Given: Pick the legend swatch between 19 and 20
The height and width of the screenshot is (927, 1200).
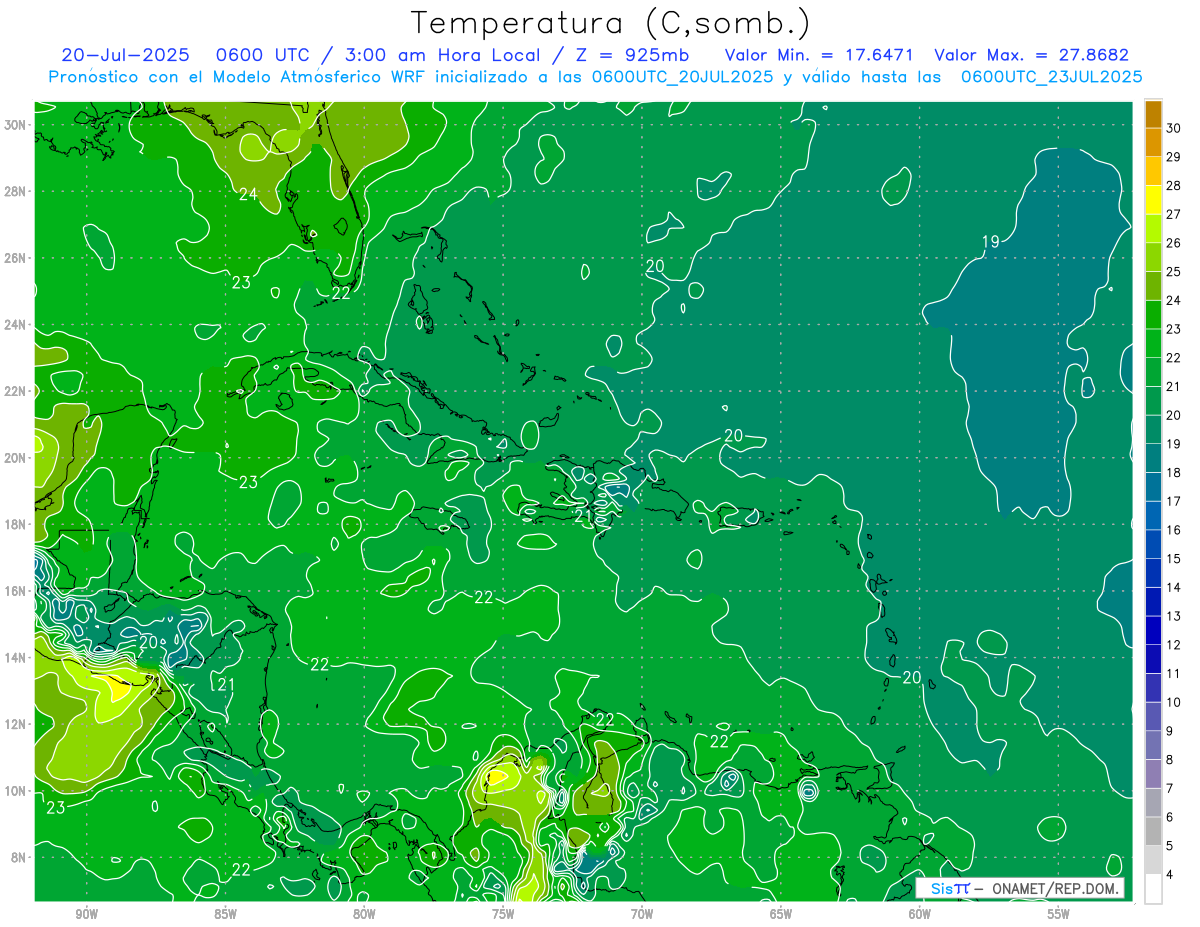Looking at the screenshot, I should (1153, 430).
